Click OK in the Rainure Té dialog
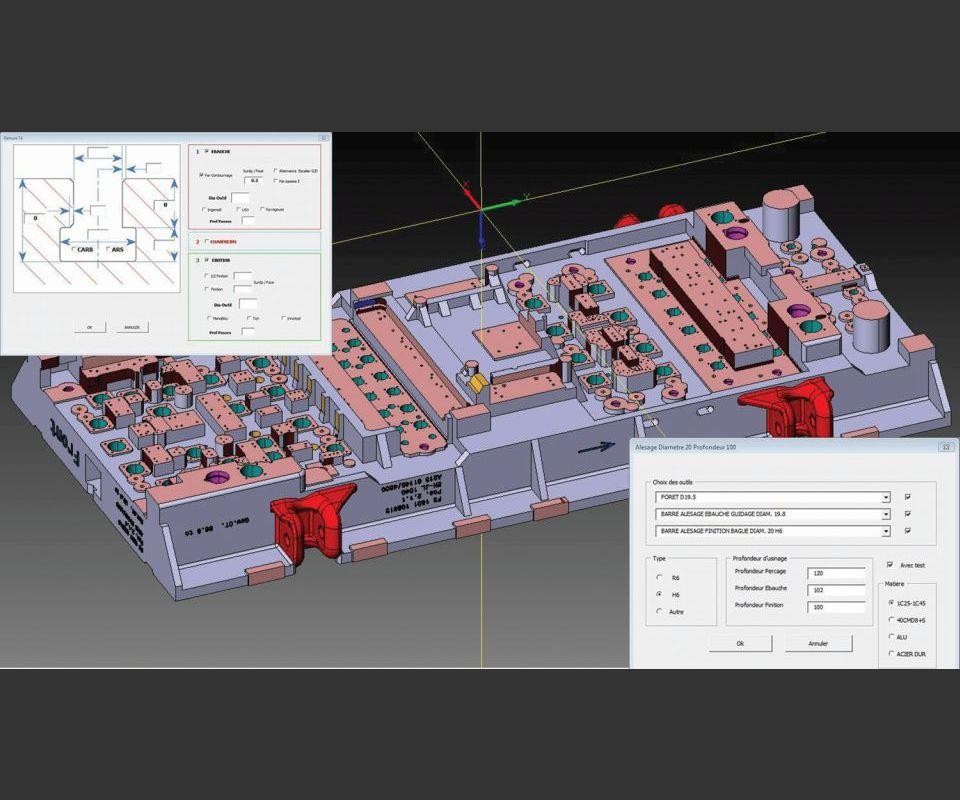This screenshot has height=800, width=960. (89, 327)
